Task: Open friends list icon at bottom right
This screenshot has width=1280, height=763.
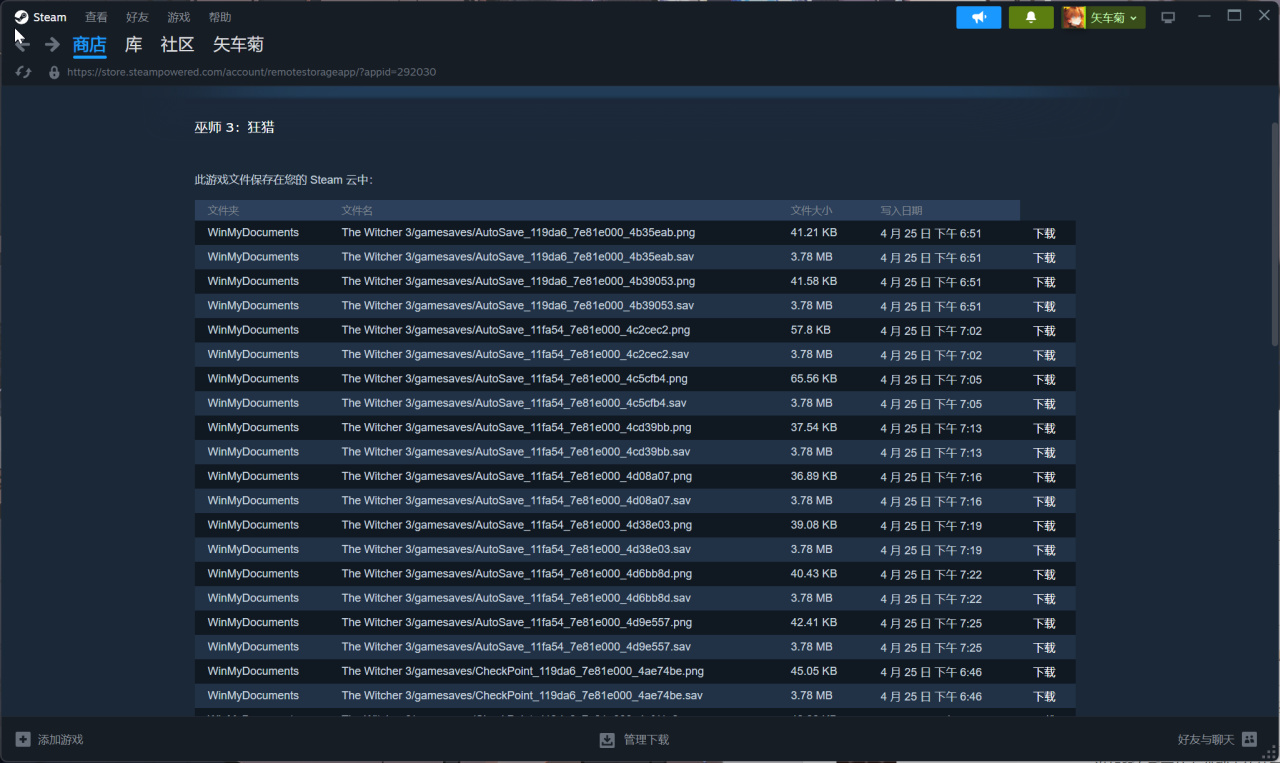Action: [1249, 739]
